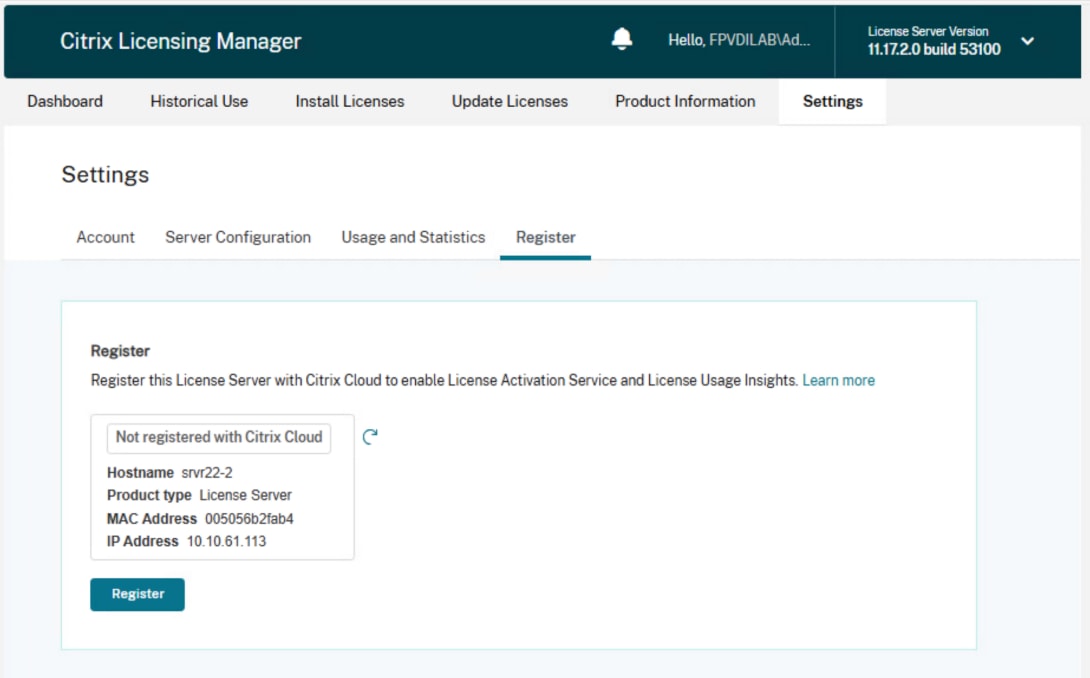Switch to Historical Use tab
Viewport: 1090px width, 678px height.
click(x=199, y=102)
